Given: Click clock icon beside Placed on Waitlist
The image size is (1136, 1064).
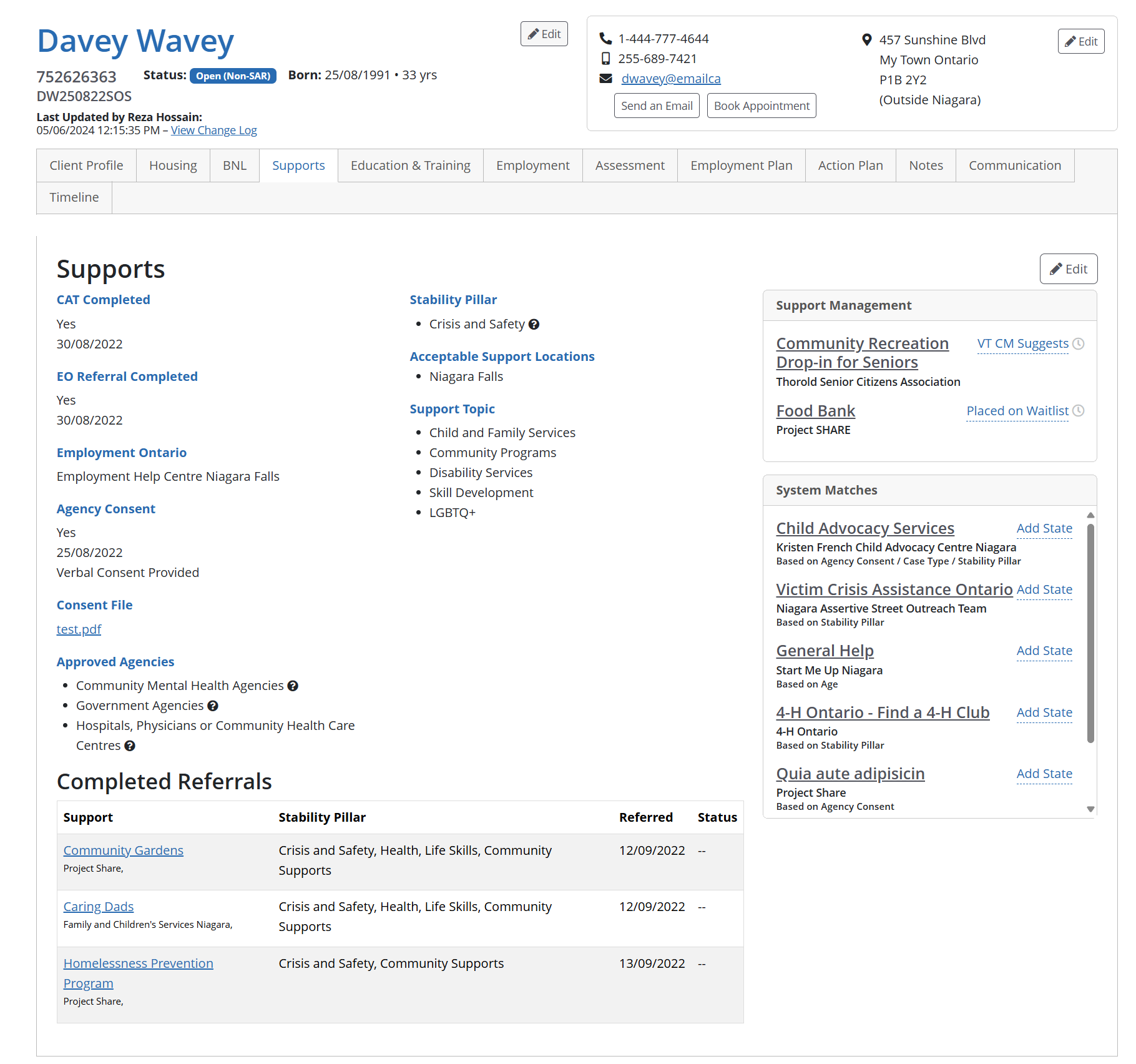Looking at the screenshot, I should coord(1078,411).
